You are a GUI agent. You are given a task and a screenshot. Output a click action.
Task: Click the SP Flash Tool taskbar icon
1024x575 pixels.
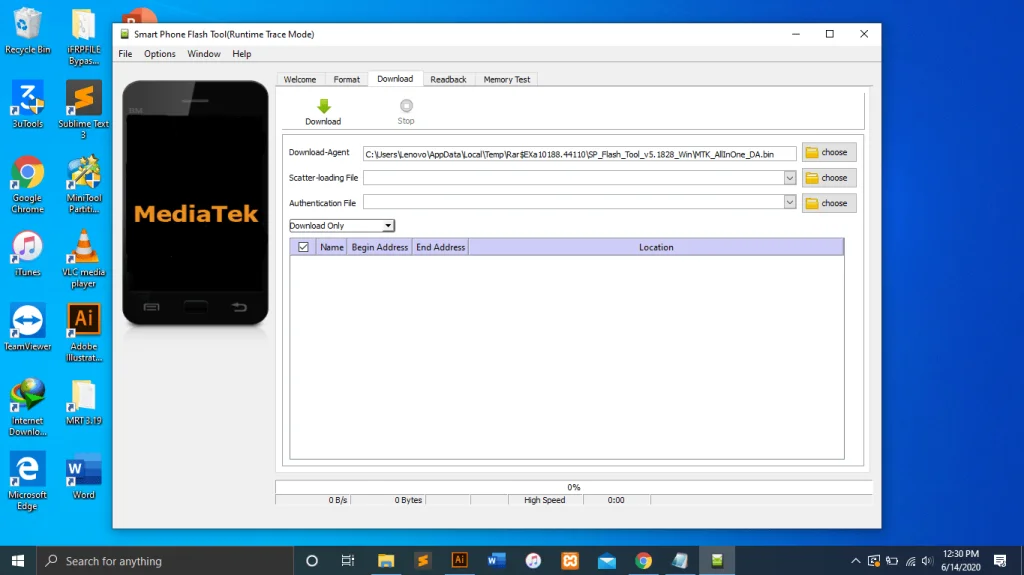coord(717,561)
